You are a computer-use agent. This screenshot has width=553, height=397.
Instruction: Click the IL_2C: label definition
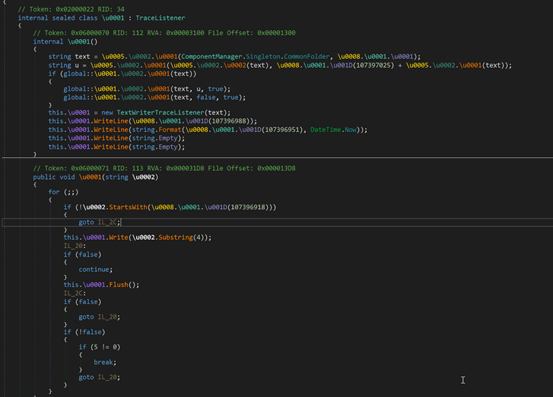75,293
